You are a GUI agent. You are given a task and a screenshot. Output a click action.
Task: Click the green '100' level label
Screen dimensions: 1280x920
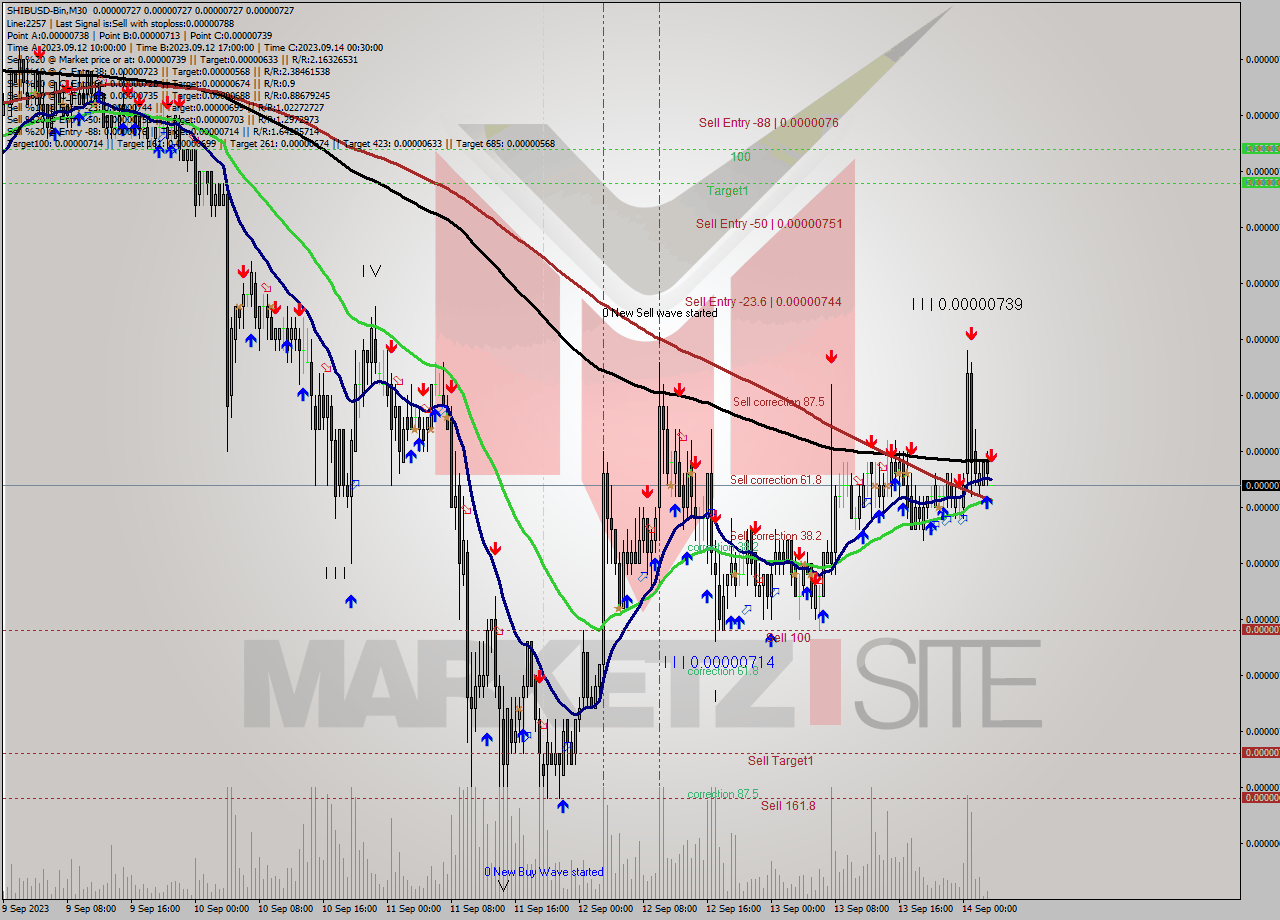740,157
